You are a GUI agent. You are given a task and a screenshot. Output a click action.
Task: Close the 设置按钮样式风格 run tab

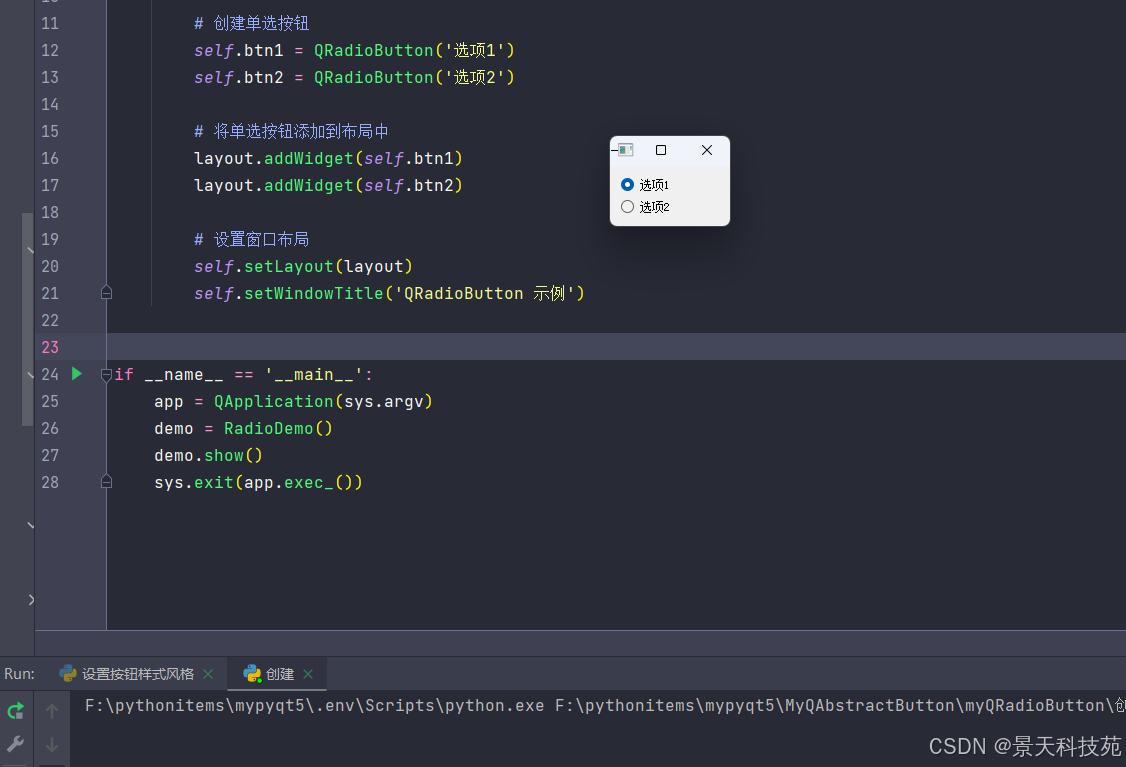[208, 674]
